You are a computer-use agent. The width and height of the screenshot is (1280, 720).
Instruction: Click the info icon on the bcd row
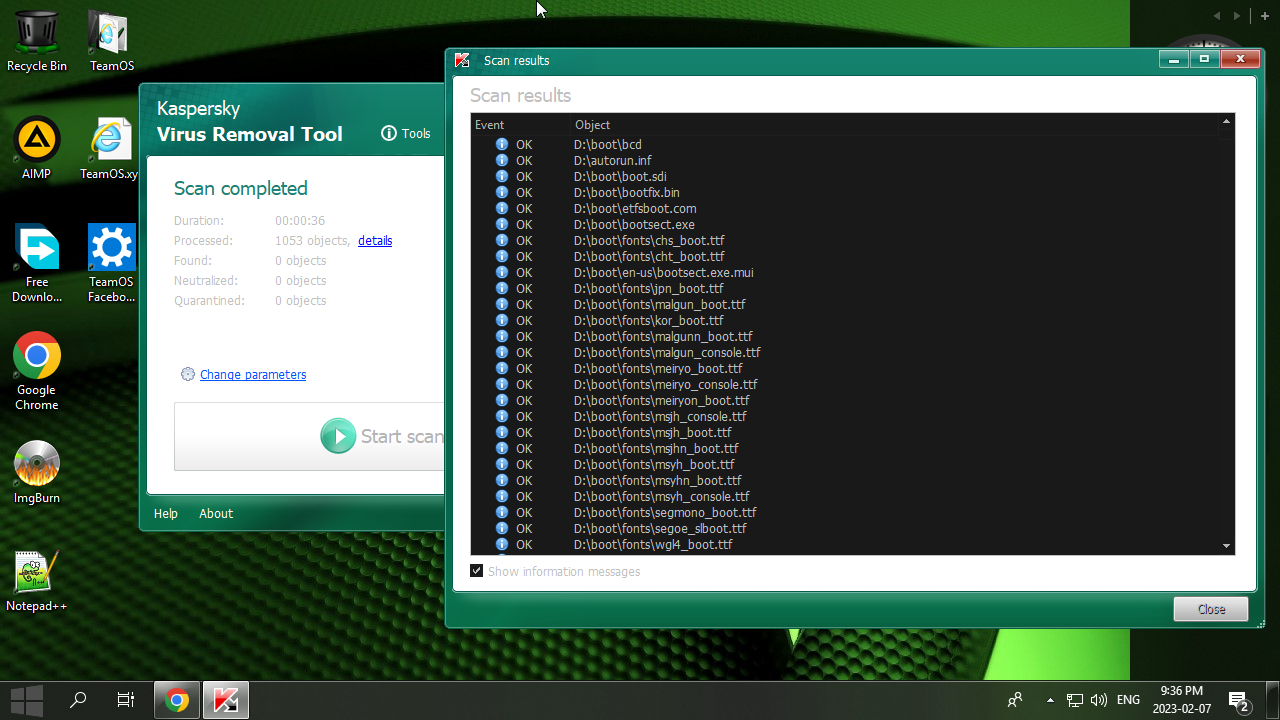(x=502, y=144)
